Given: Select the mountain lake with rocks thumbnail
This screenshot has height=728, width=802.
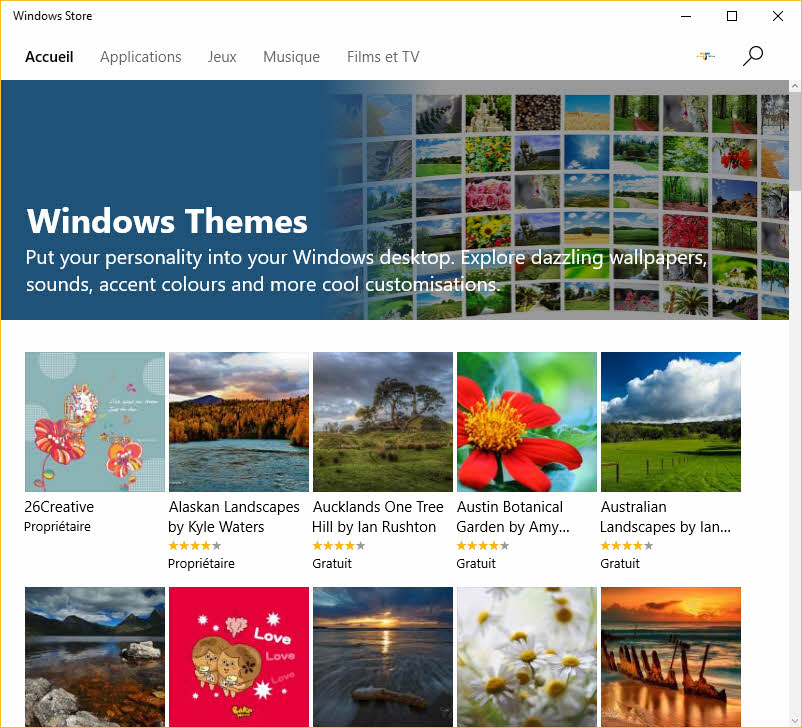Looking at the screenshot, I should tap(95, 657).
